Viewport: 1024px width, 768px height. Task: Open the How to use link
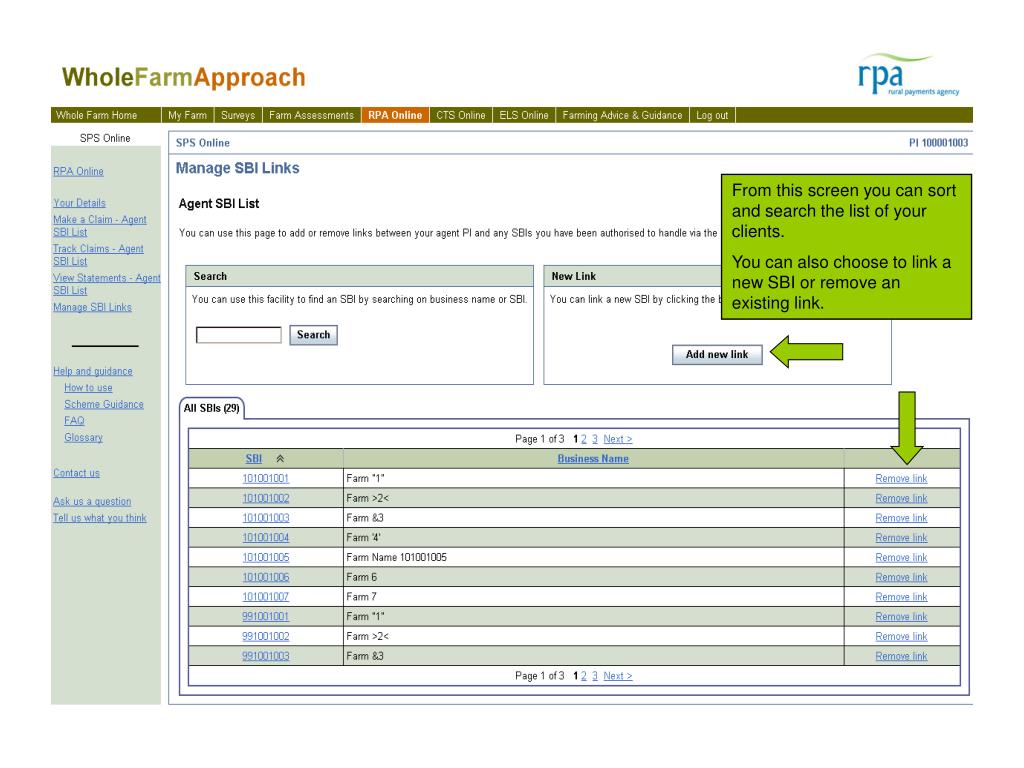click(88, 387)
